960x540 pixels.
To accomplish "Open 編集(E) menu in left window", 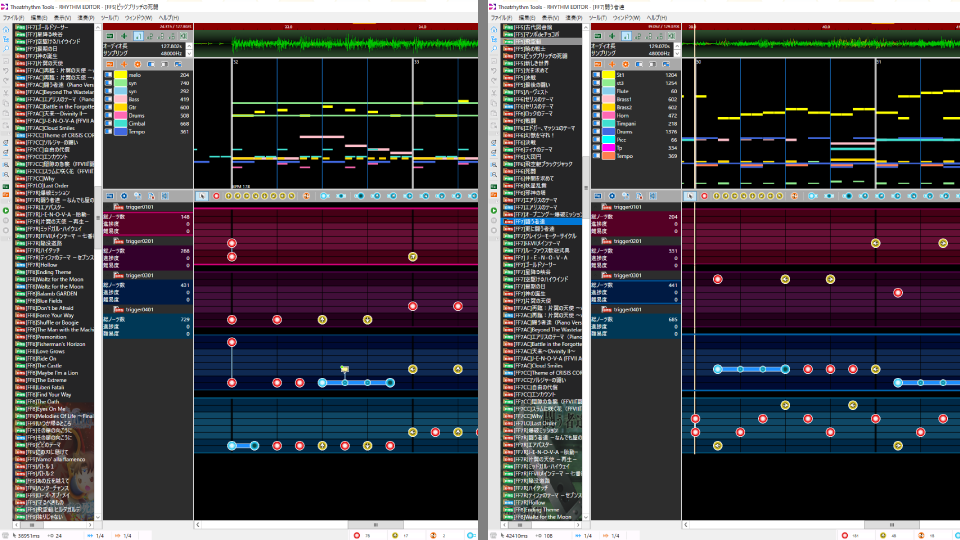I will point(39,18).
